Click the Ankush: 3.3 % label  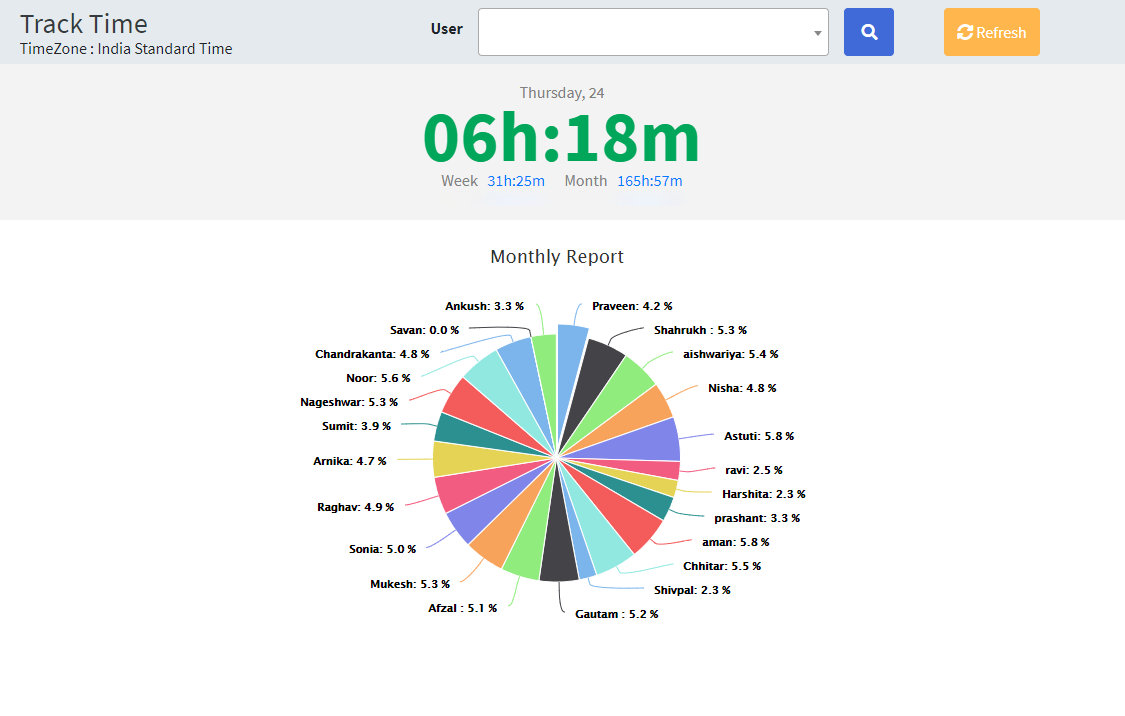[485, 306]
